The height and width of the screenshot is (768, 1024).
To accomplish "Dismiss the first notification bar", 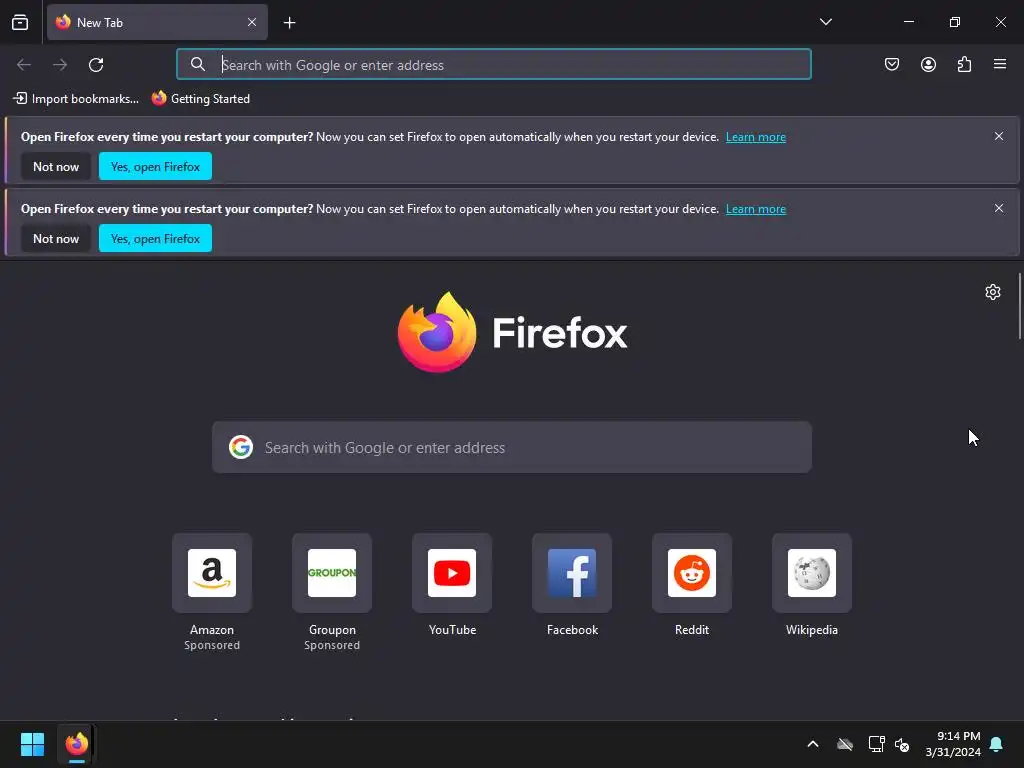I will click(999, 136).
